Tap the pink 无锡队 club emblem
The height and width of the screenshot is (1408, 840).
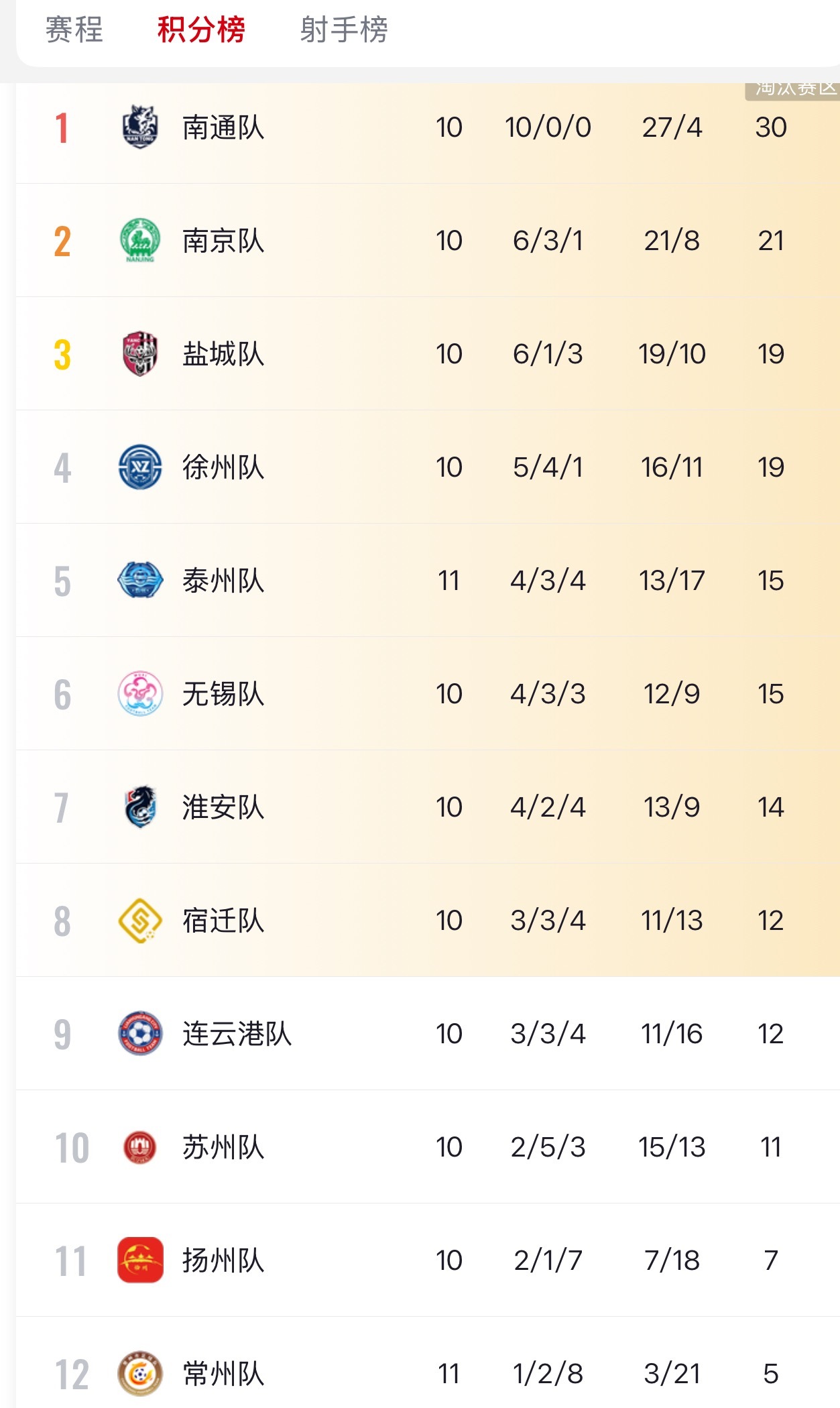tap(140, 693)
